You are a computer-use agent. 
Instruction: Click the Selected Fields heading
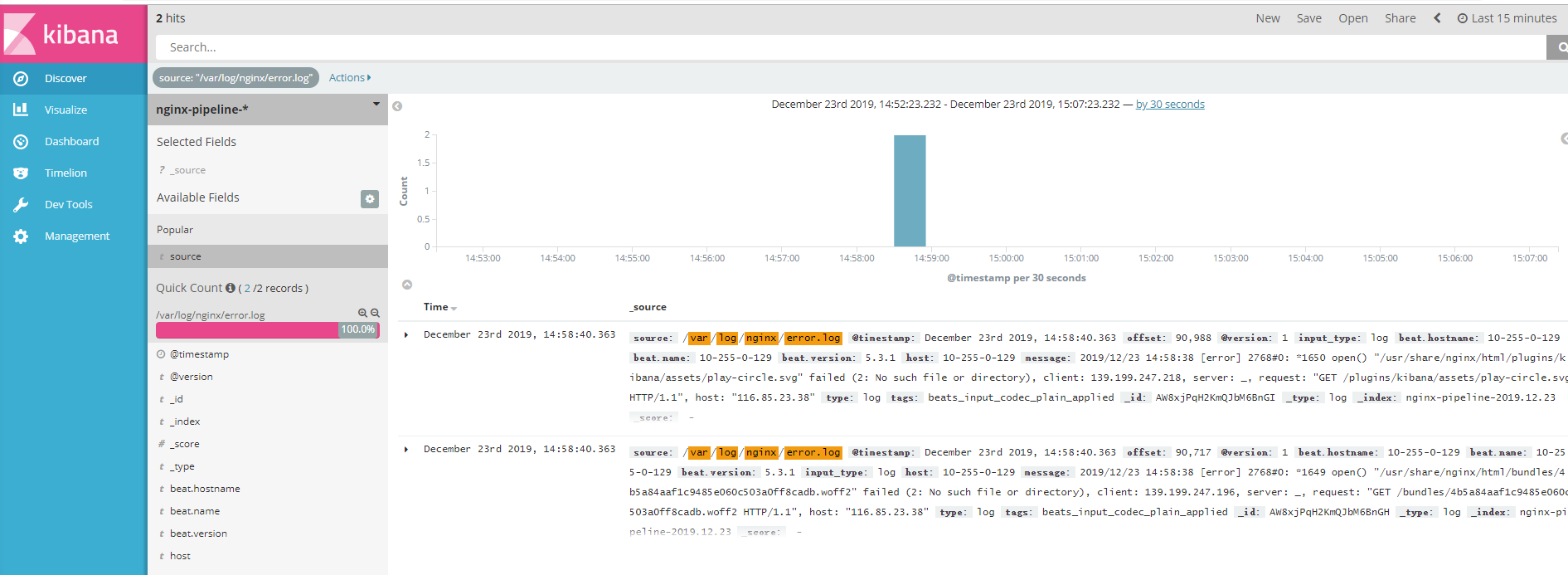coord(197,142)
